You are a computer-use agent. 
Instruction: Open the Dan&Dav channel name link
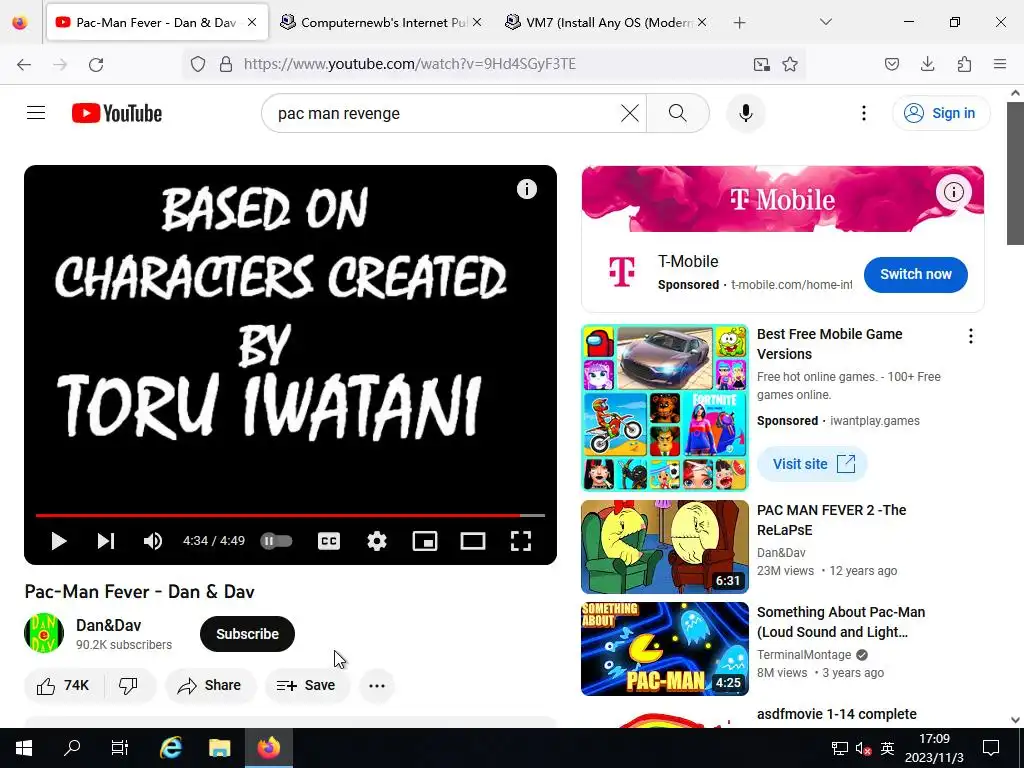108,625
